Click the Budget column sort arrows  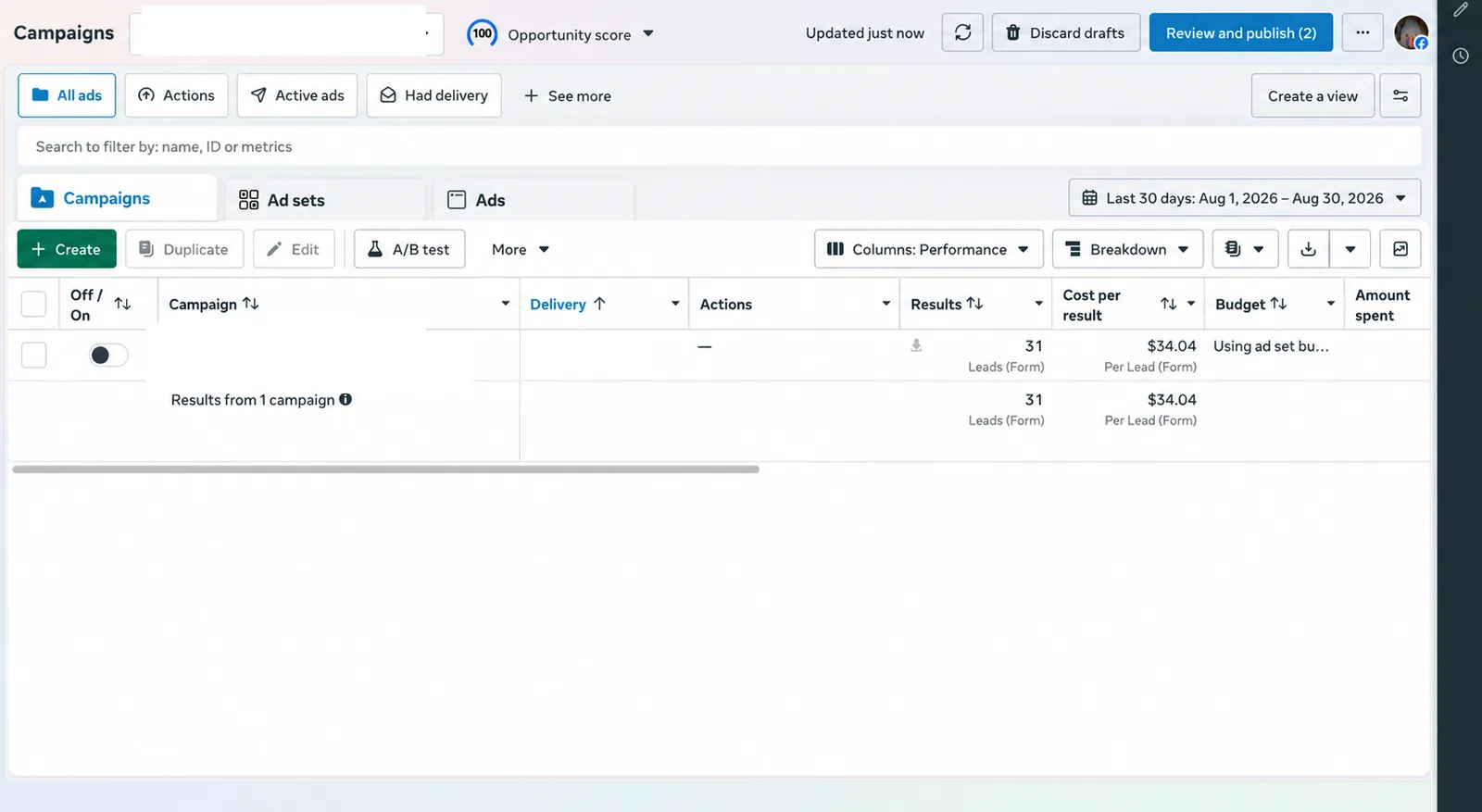point(1278,304)
